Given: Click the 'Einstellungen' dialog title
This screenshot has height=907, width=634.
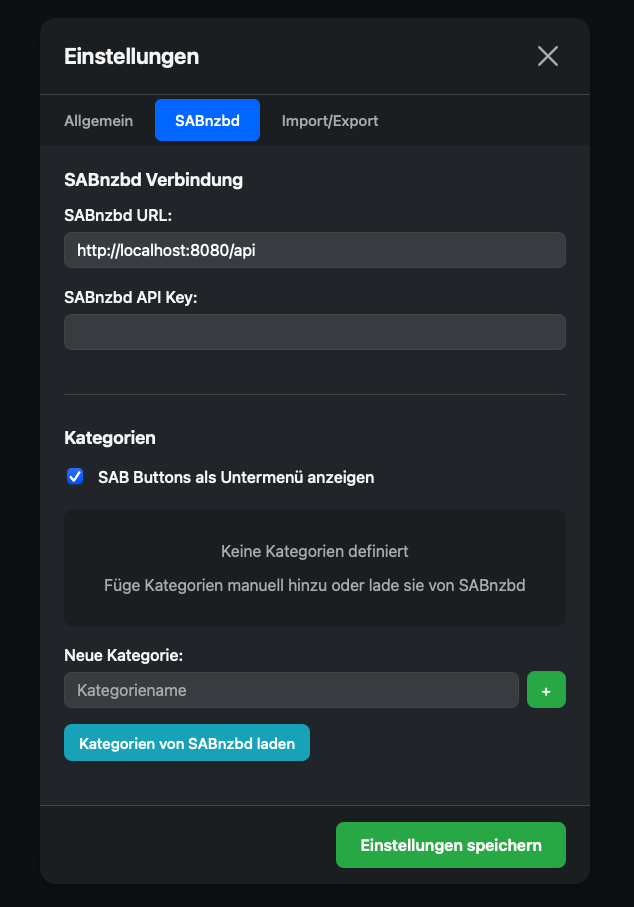Looking at the screenshot, I should click(x=131, y=57).
